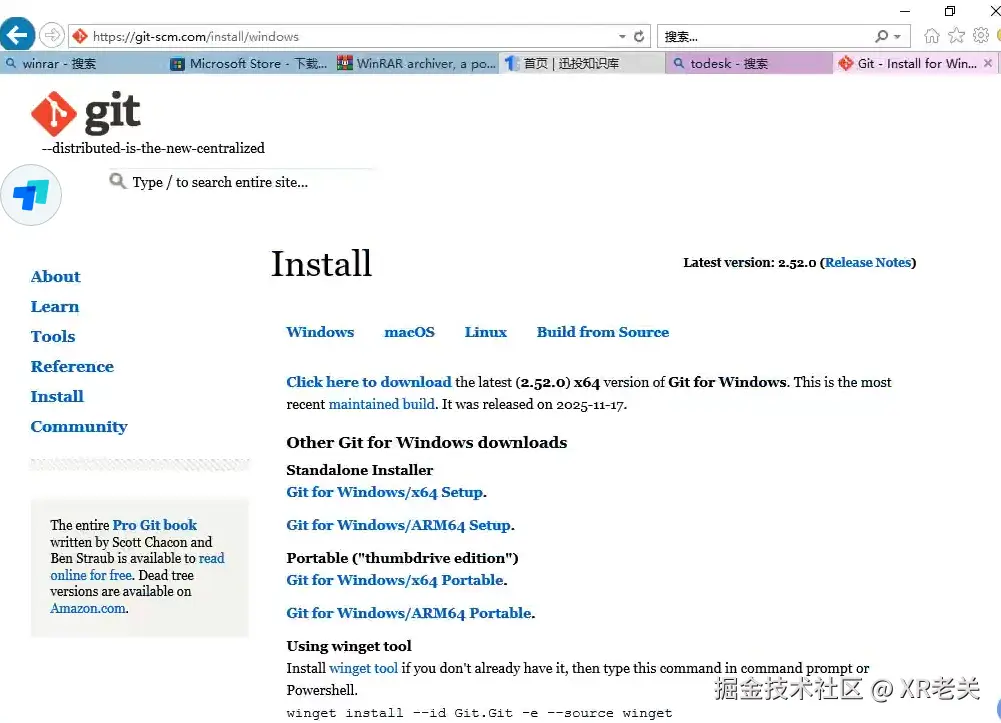Open the Pro Git book link
The width and height of the screenshot is (1001, 723).
(154, 525)
